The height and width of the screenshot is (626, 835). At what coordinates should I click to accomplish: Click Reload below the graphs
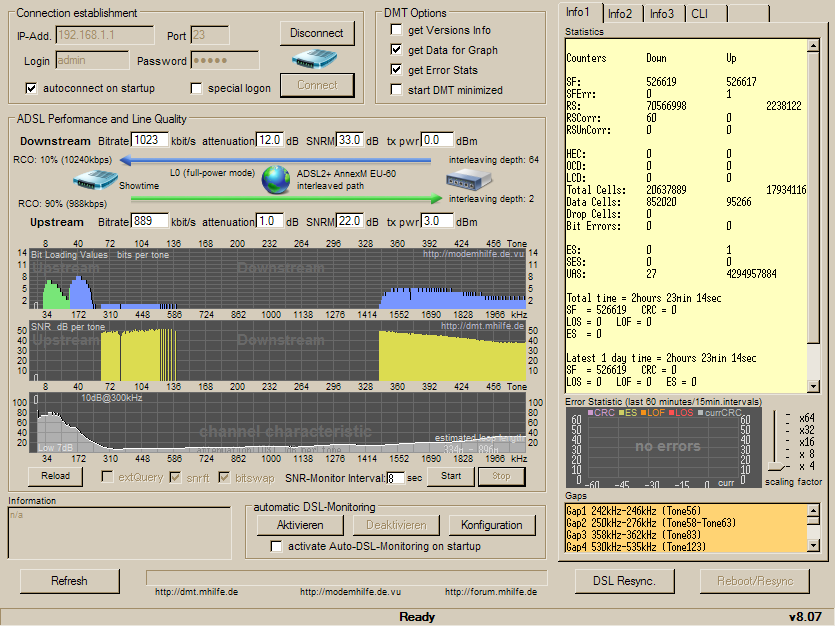point(55,476)
